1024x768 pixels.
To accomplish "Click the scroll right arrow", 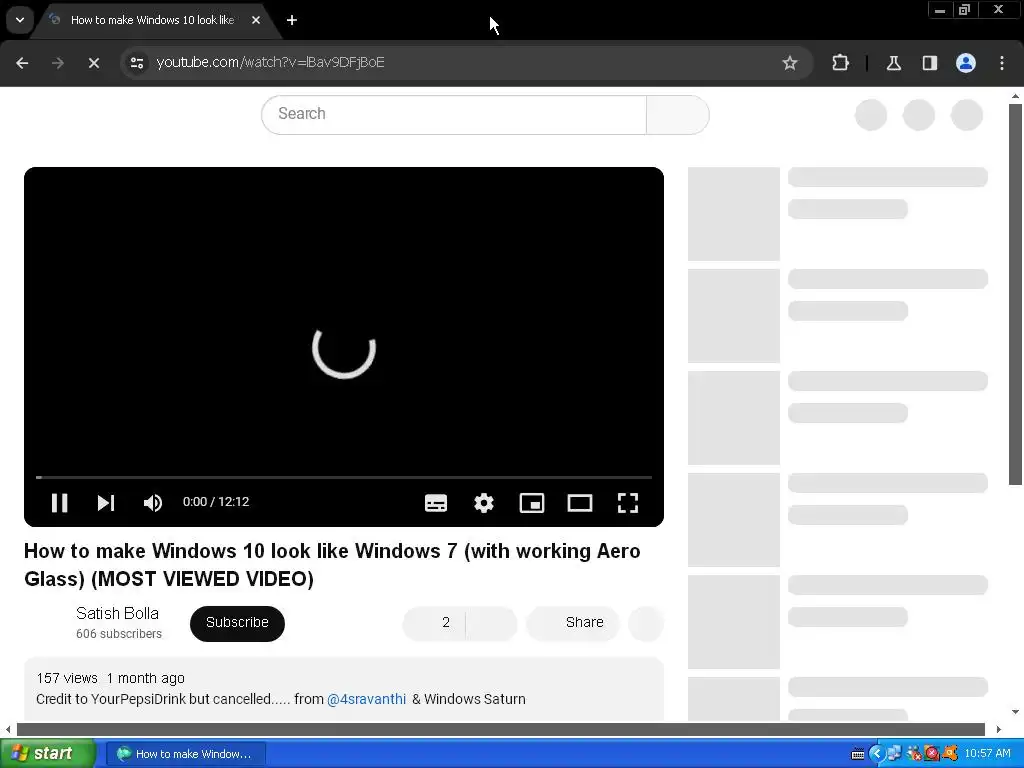I will [x=999, y=729].
